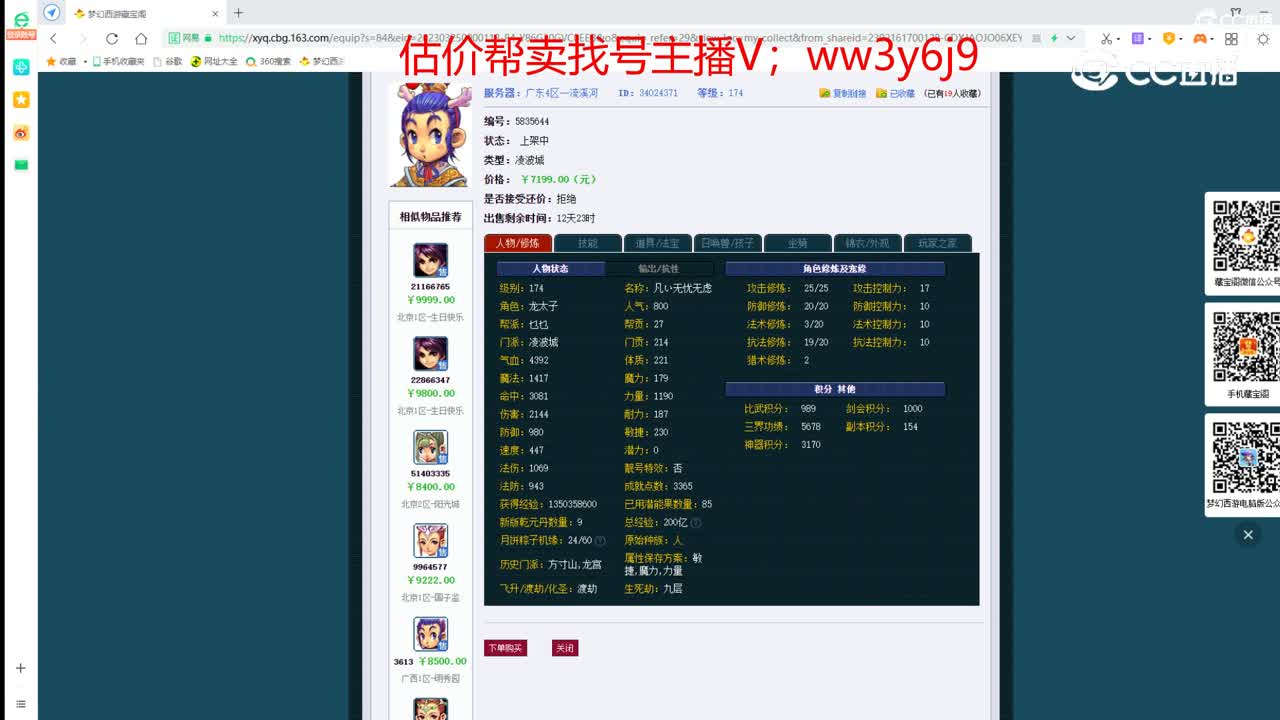This screenshot has height=720, width=1280.
Task: Close the 梦幻西游藏宝阁 tab
Action: (214, 13)
